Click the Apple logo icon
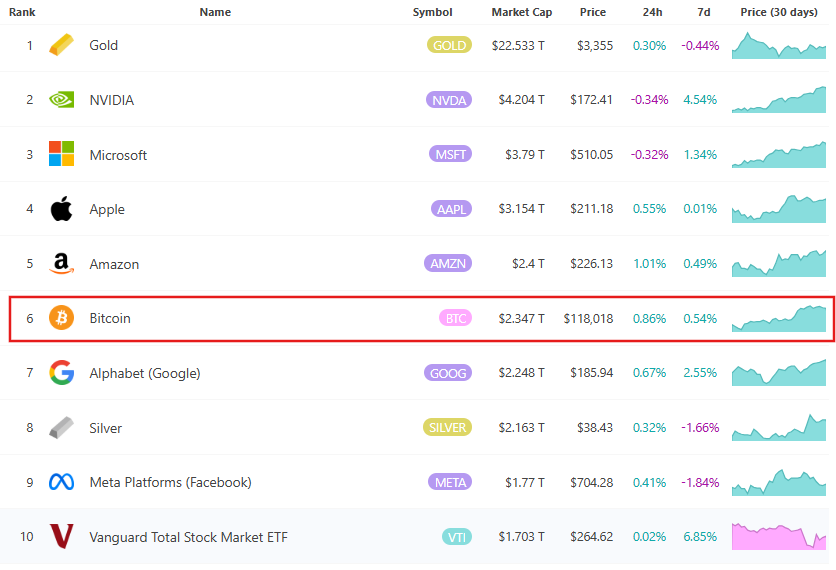The width and height of the screenshot is (836, 570). pos(61,208)
